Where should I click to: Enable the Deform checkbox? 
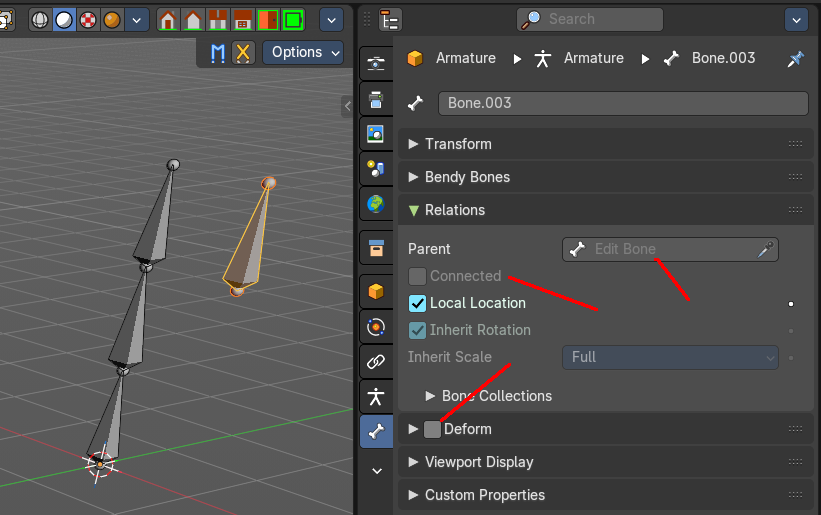tap(432, 429)
